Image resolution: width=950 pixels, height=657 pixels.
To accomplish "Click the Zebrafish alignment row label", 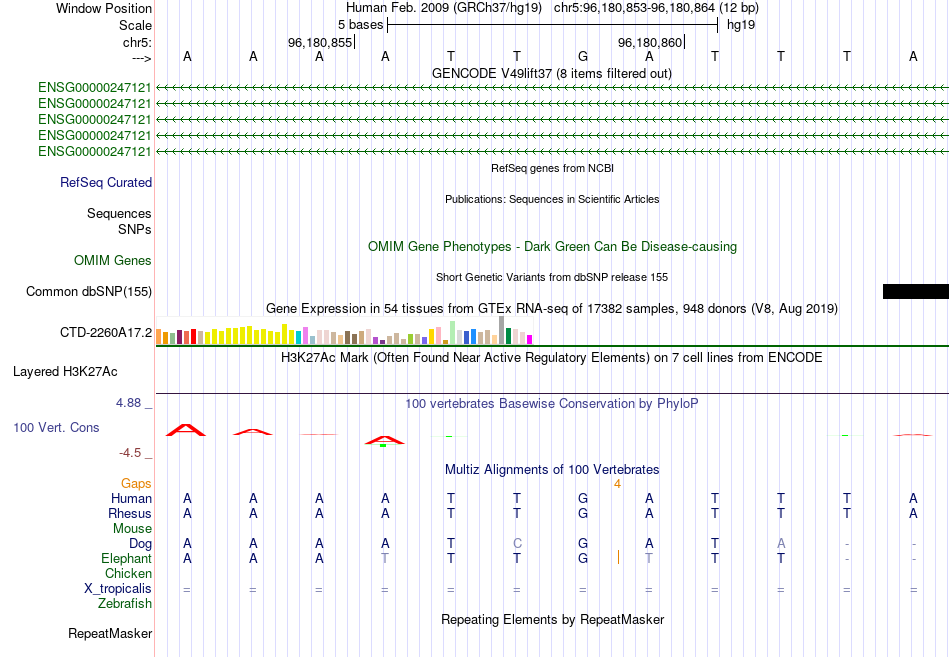I will point(125,604).
